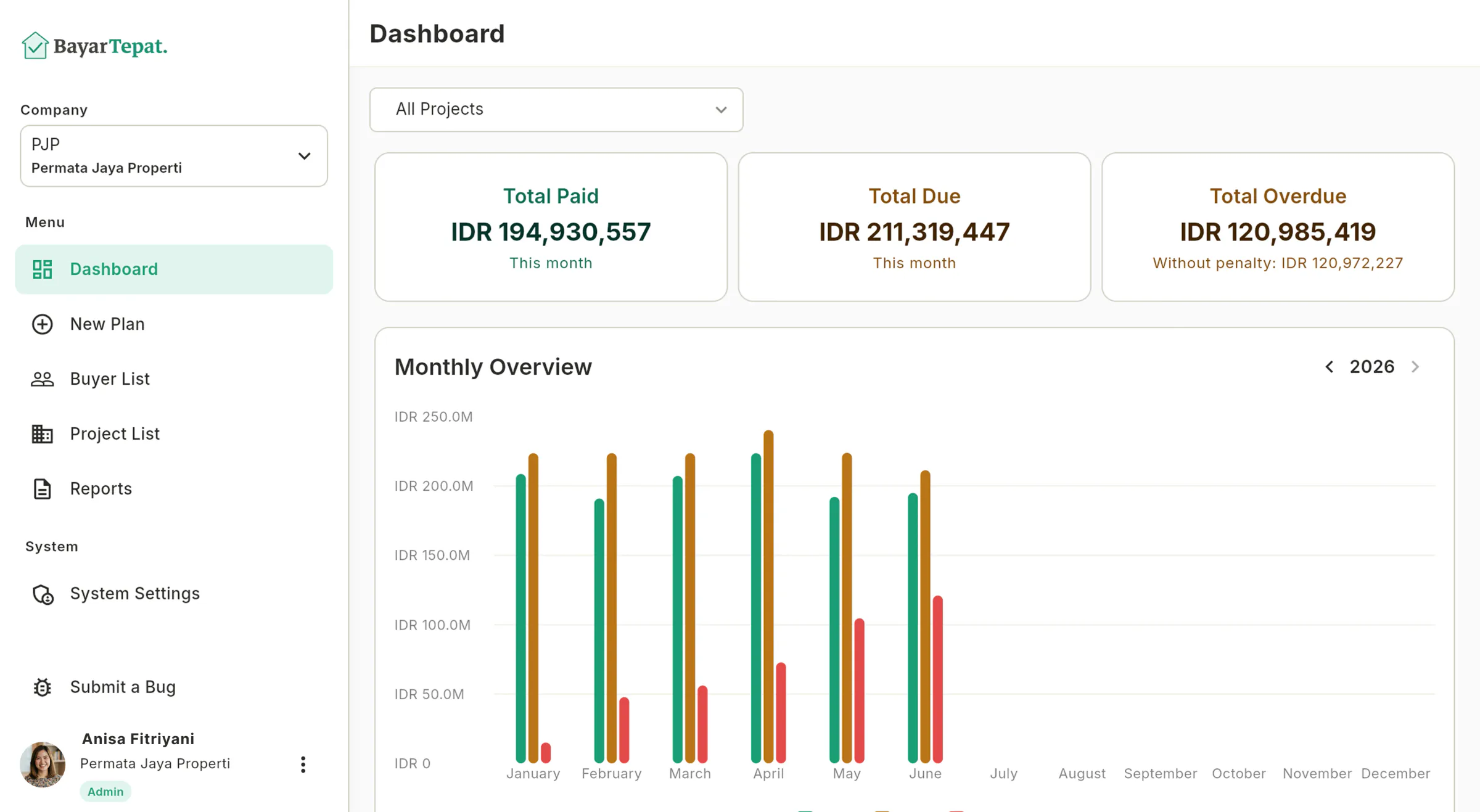Click the Project List building icon
The width and height of the screenshot is (1480, 812).
pos(42,434)
